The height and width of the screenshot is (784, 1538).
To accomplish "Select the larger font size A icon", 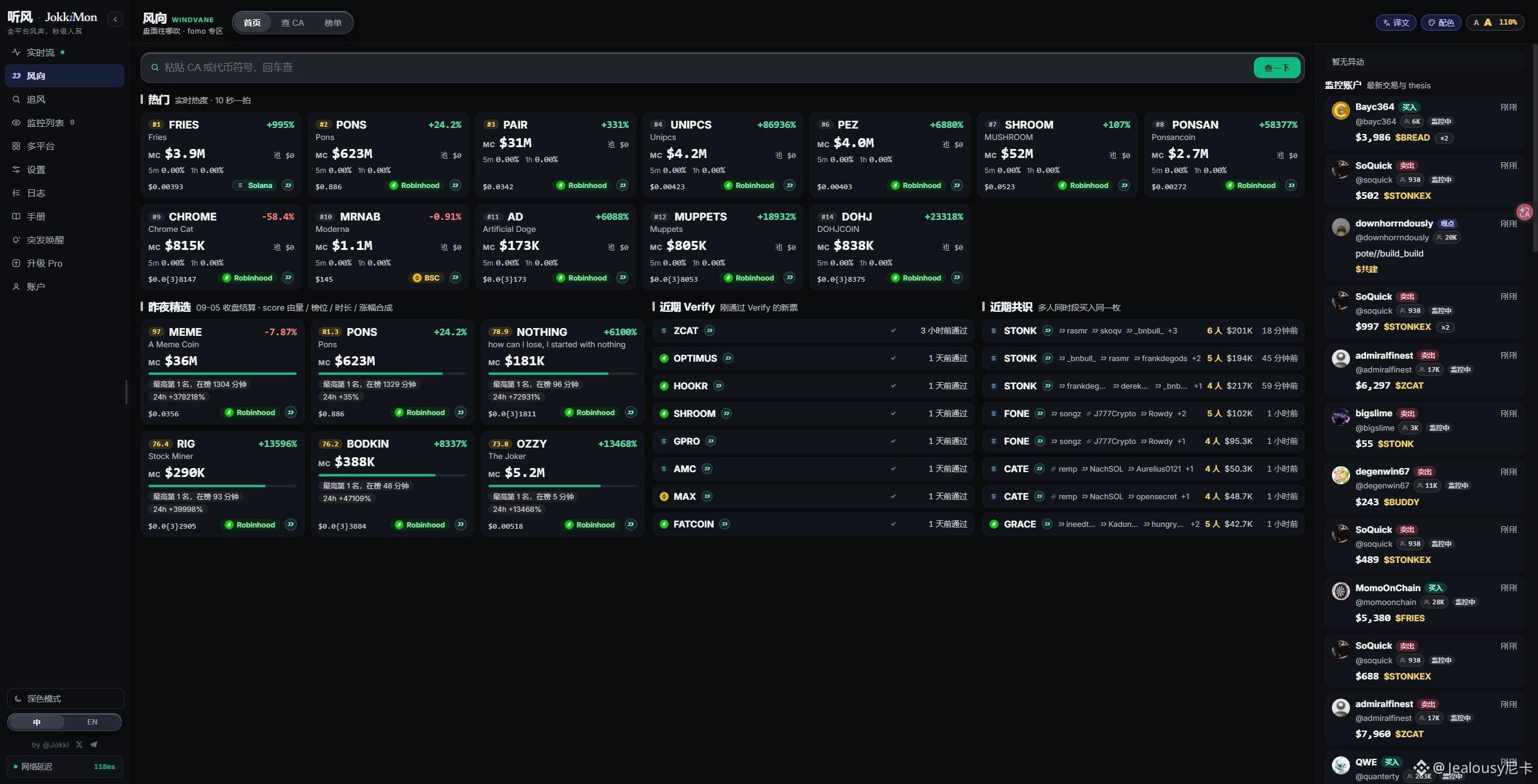I will coord(1488,22).
